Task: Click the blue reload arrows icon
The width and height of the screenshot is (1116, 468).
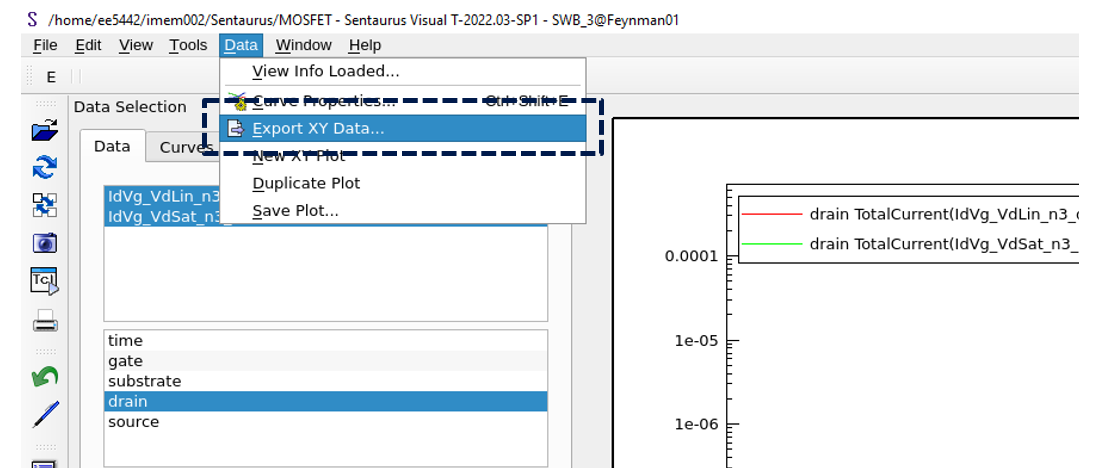Action: (x=45, y=167)
